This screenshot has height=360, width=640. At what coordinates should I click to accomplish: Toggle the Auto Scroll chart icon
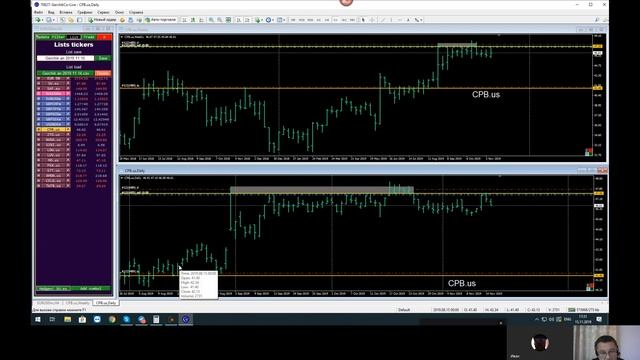pos(239,20)
